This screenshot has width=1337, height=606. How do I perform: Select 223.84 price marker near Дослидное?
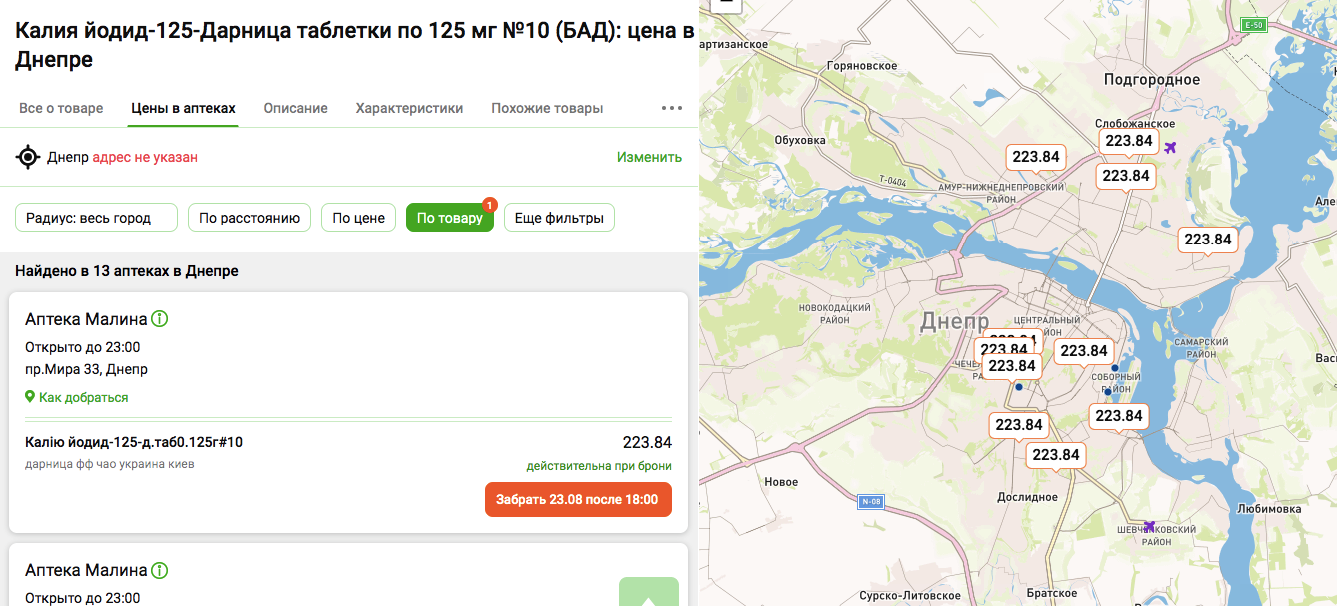point(1055,455)
